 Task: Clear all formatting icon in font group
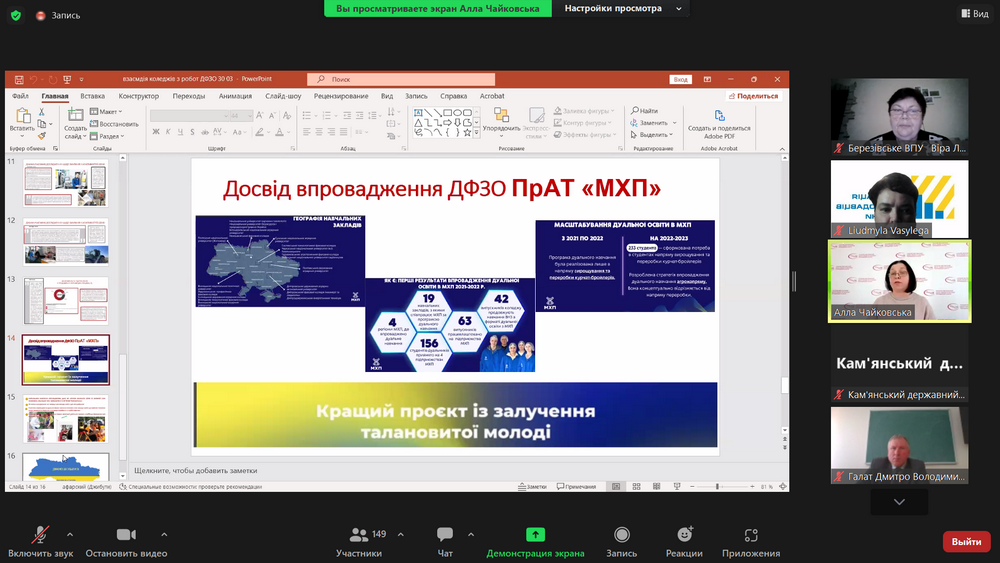pyautogui.click(x=287, y=115)
